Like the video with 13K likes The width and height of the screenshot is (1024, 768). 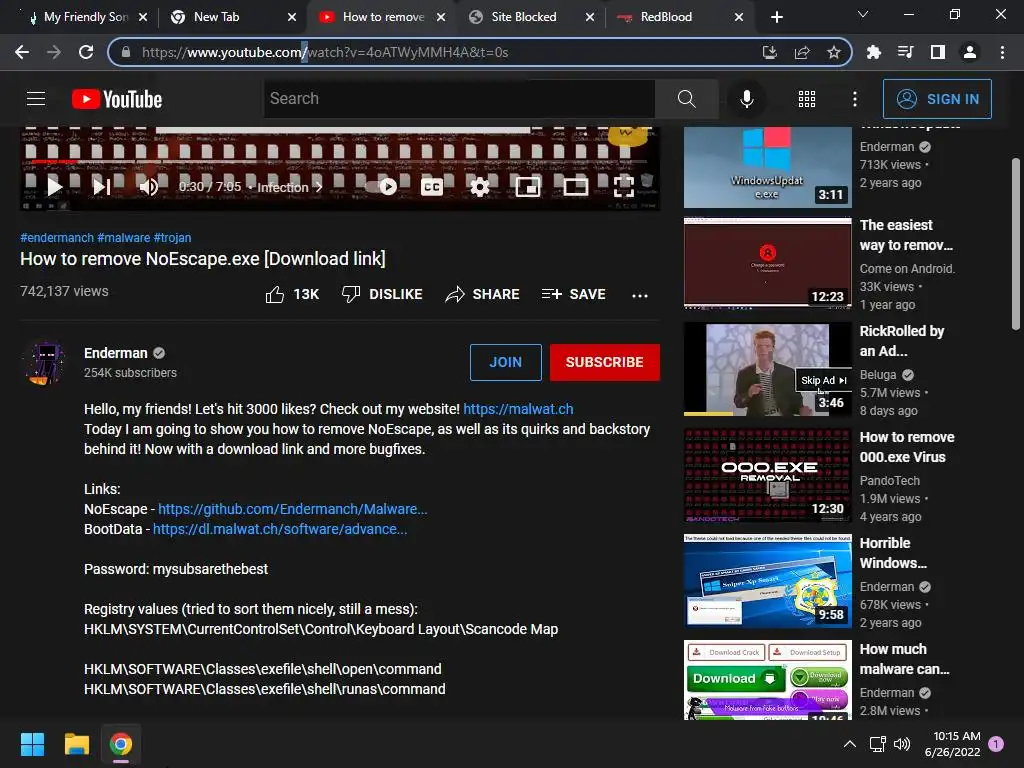pos(292,295)
